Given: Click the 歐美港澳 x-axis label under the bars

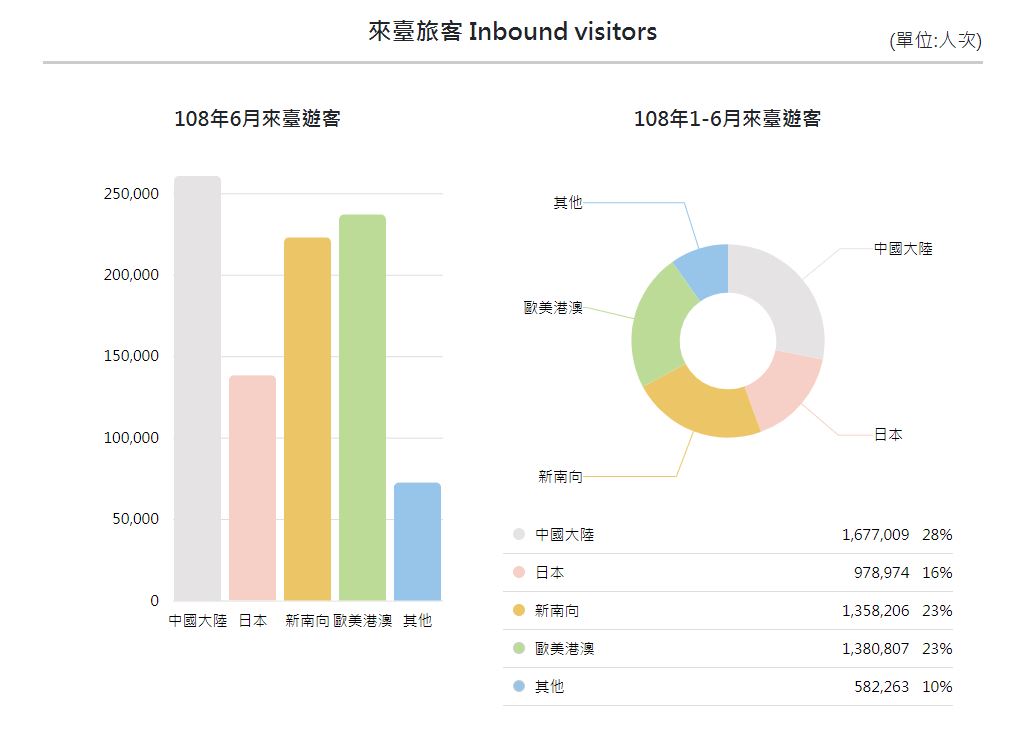Looking at the screenshot, I should pyautogui.click(x=363, y=620).
